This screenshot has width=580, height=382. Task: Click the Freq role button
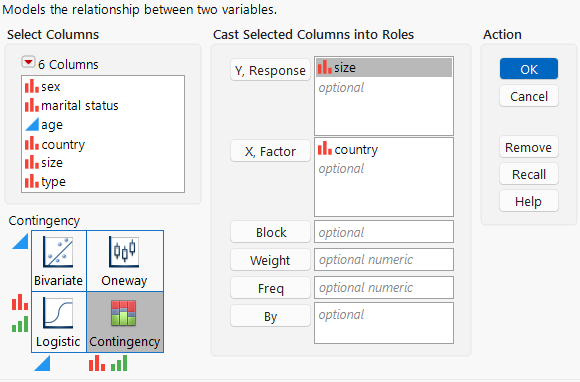(270, 288)
